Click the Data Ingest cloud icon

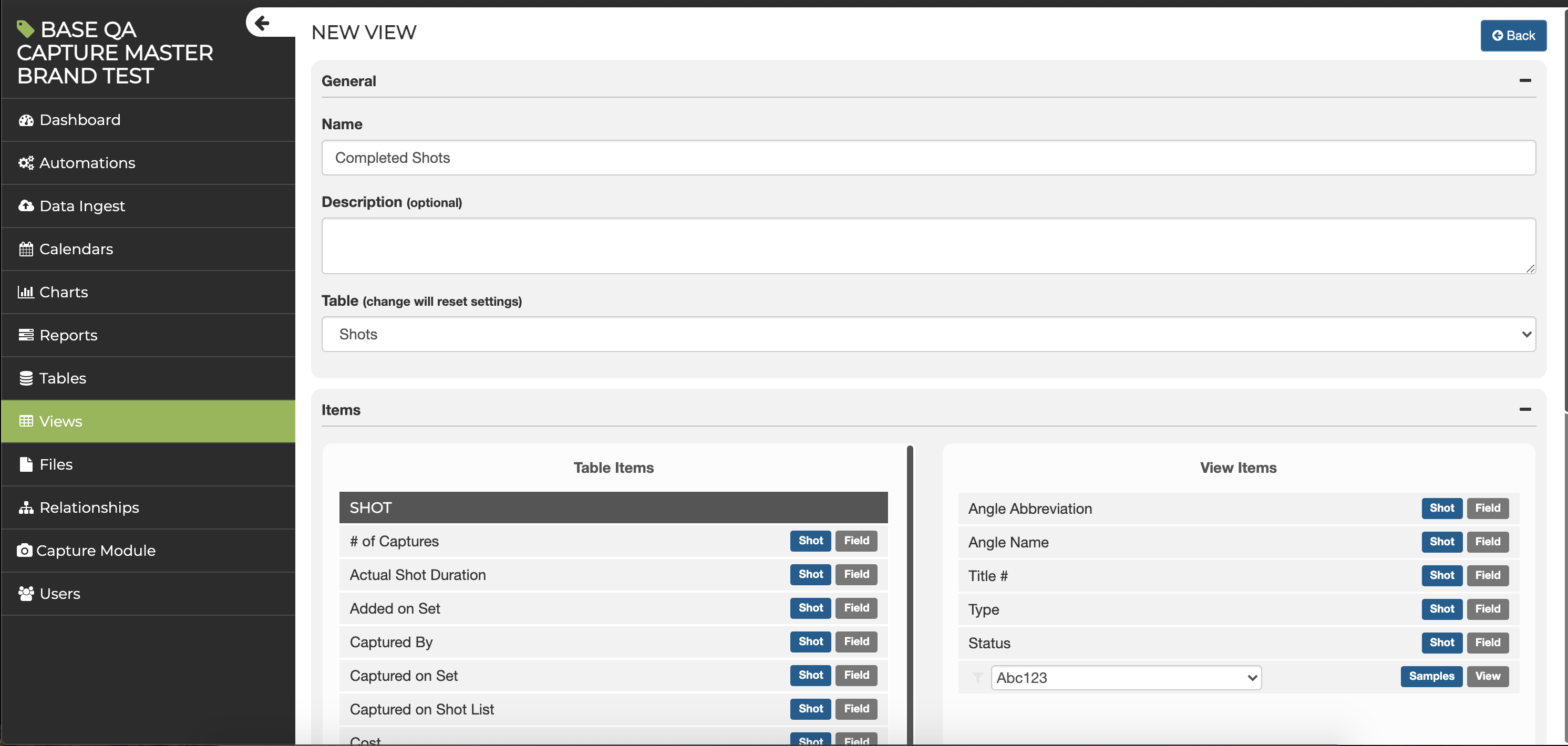click(x=26, y=205)
